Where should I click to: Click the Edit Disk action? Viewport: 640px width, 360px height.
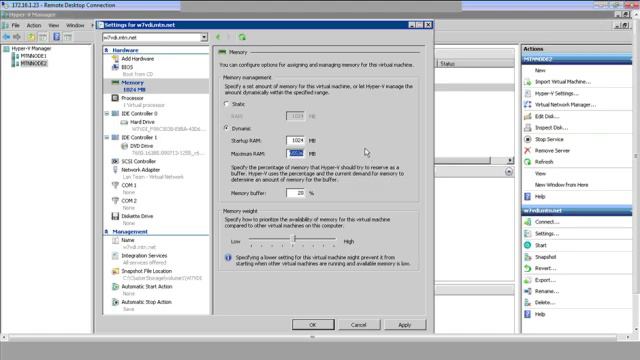[x=547, y=116]
